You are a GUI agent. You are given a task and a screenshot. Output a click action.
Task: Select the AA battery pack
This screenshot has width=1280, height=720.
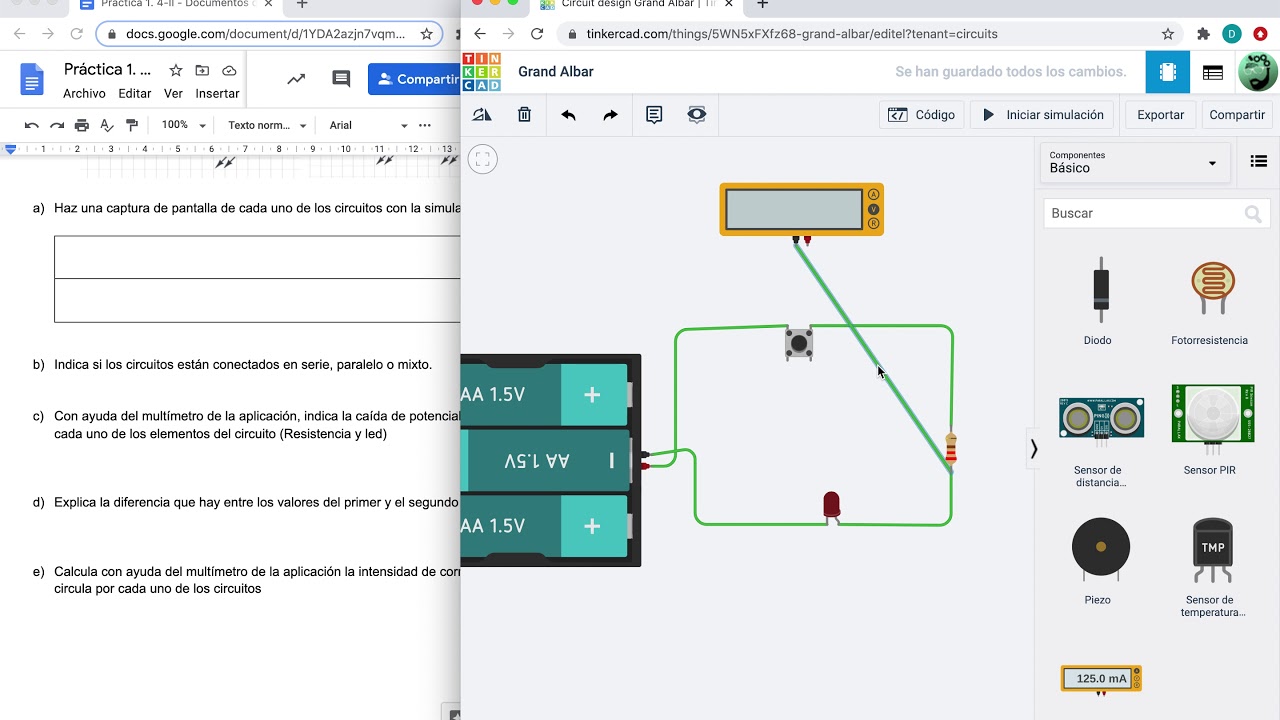[x=550, y=460]
